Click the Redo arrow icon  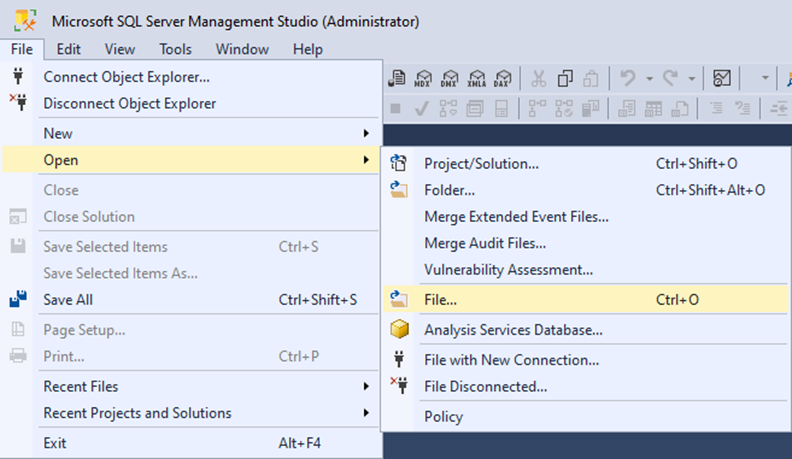pyautogui.click(x=670, y=78)
